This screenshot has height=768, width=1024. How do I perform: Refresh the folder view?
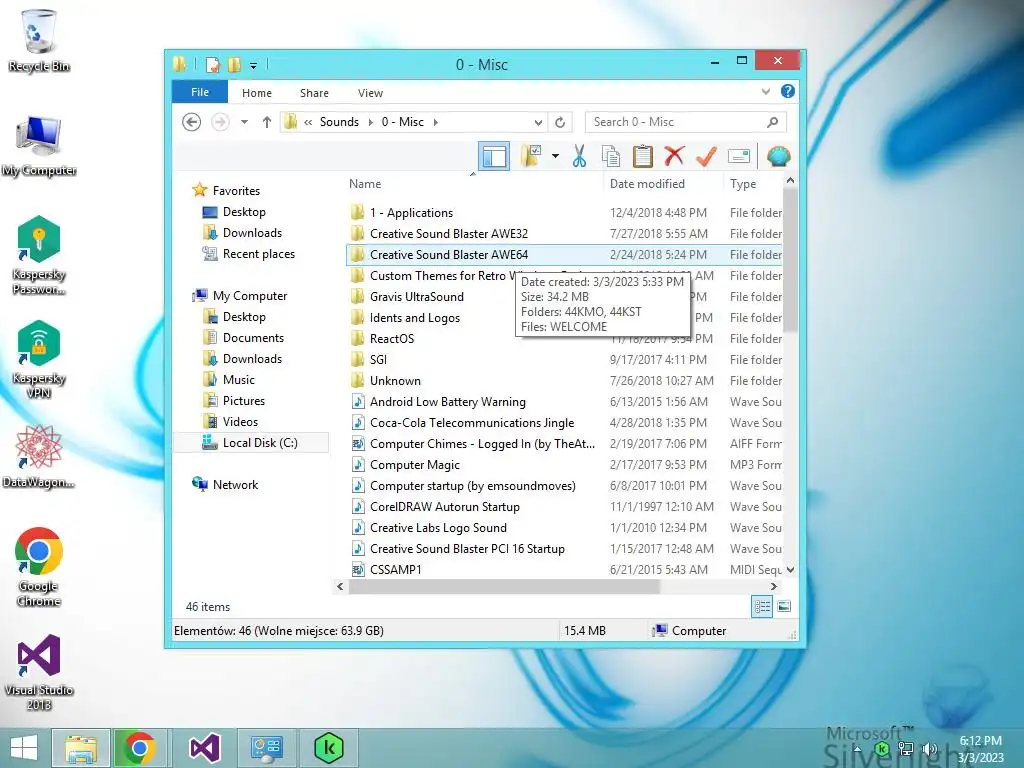[x=560, y=122]
